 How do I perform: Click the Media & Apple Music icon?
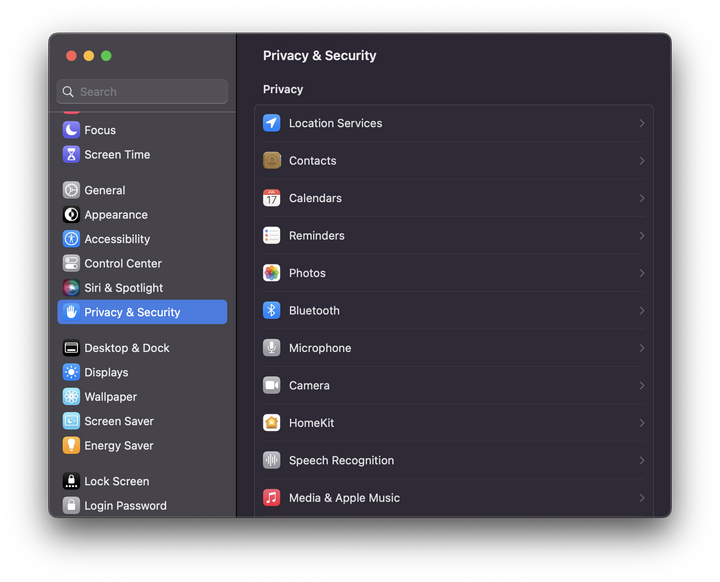click(x=271, y=497)
